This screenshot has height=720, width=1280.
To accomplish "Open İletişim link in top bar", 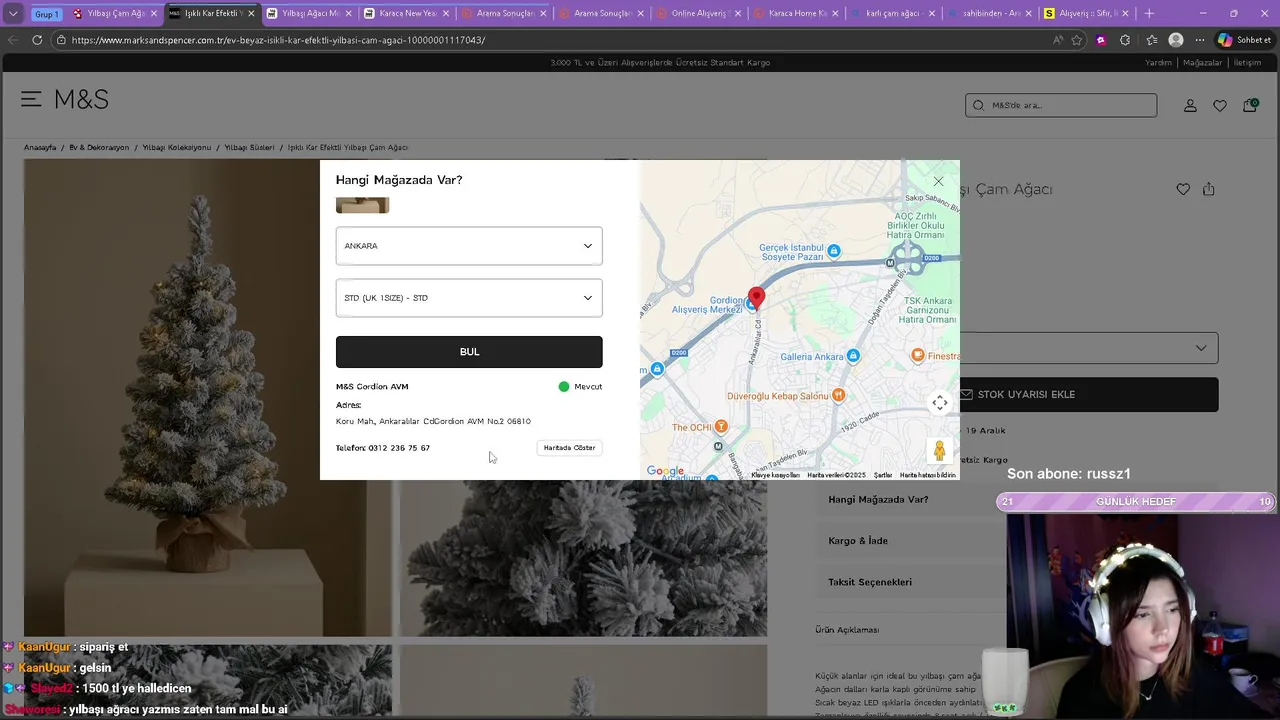I will tap(1247, 62).
